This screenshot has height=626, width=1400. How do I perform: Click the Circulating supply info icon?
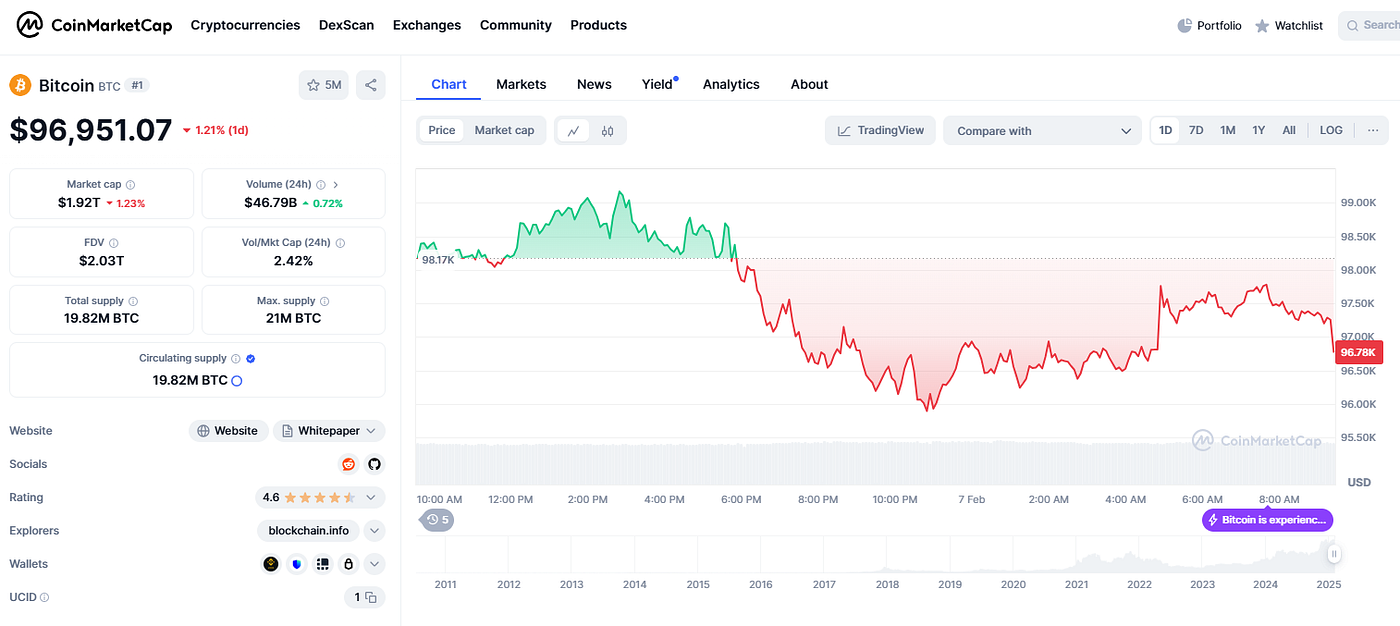pyautogui.click(x=236, y=358)
